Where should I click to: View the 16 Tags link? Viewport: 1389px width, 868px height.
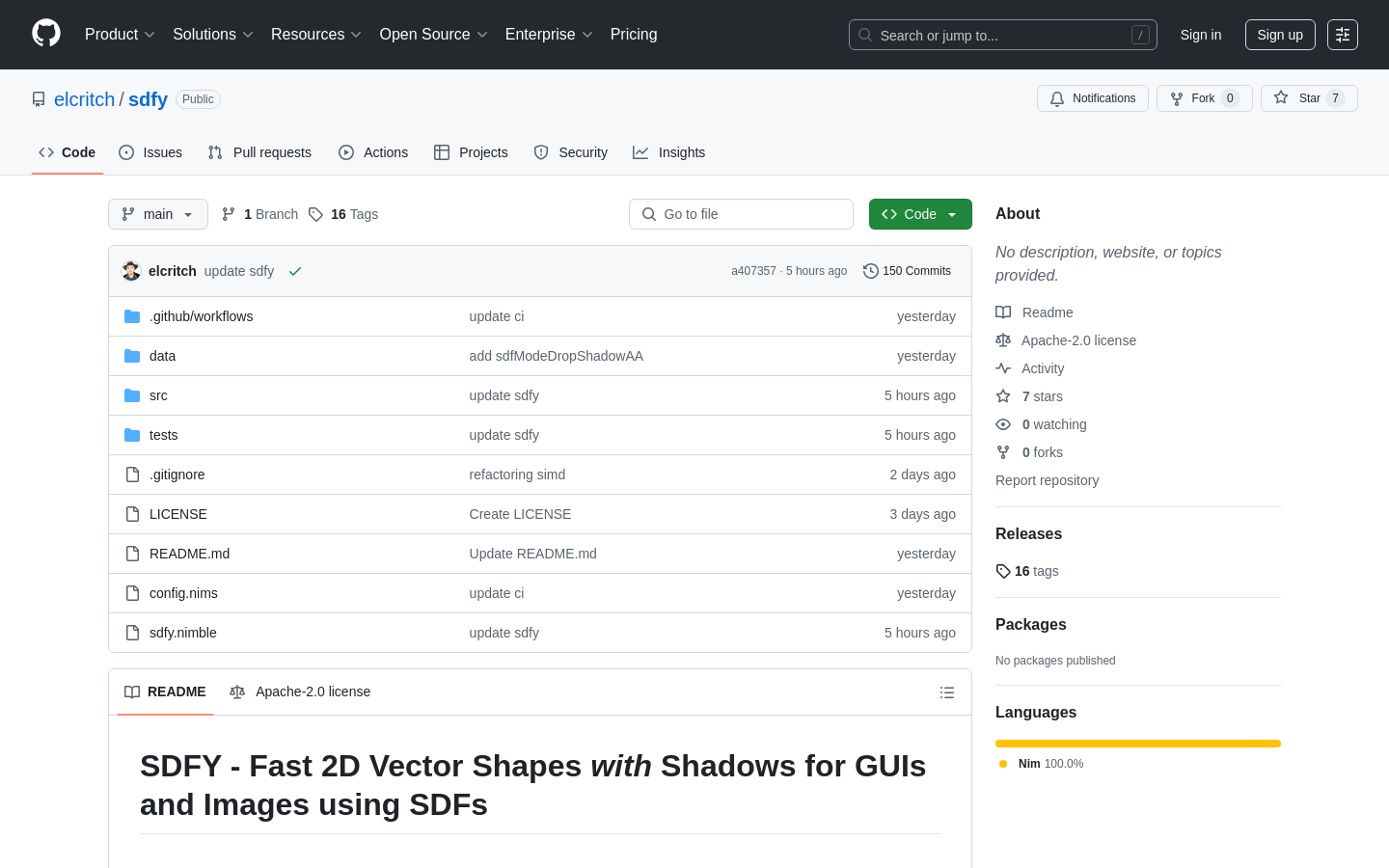(x=343, y=214)
